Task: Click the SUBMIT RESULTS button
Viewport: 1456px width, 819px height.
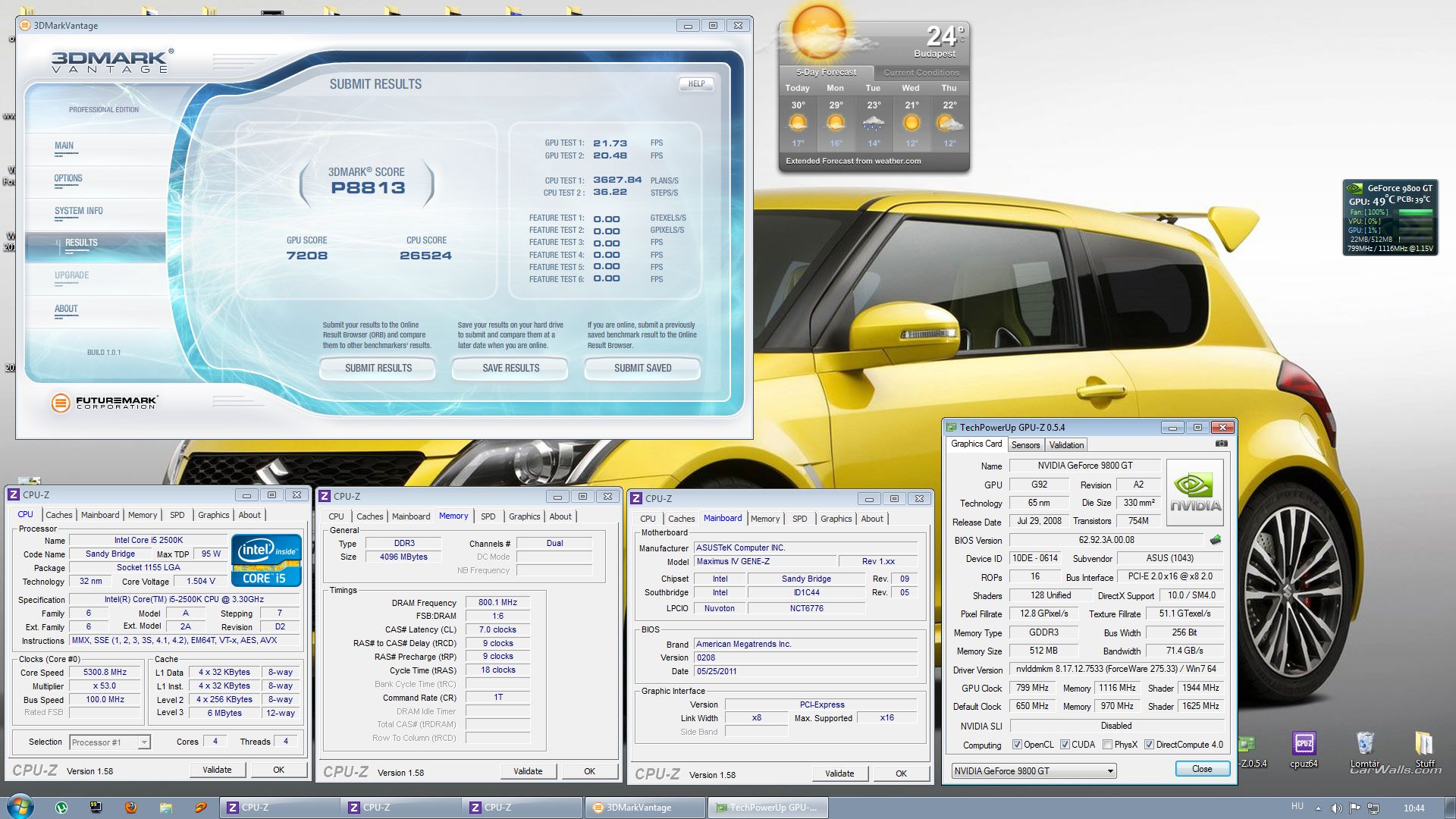Action: click(x=378, y=369)
